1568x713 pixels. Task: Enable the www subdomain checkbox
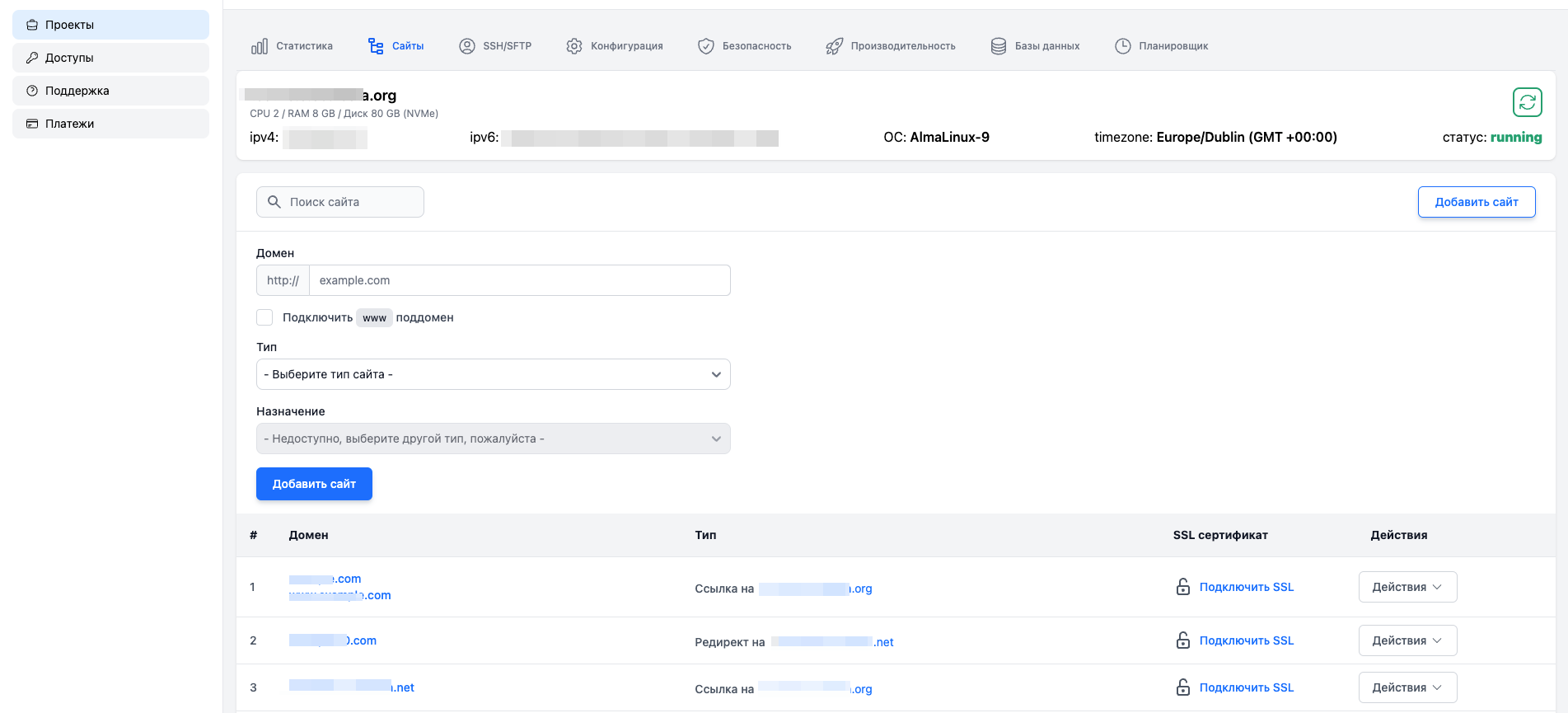pyautogui.click(x=264, y=317)
